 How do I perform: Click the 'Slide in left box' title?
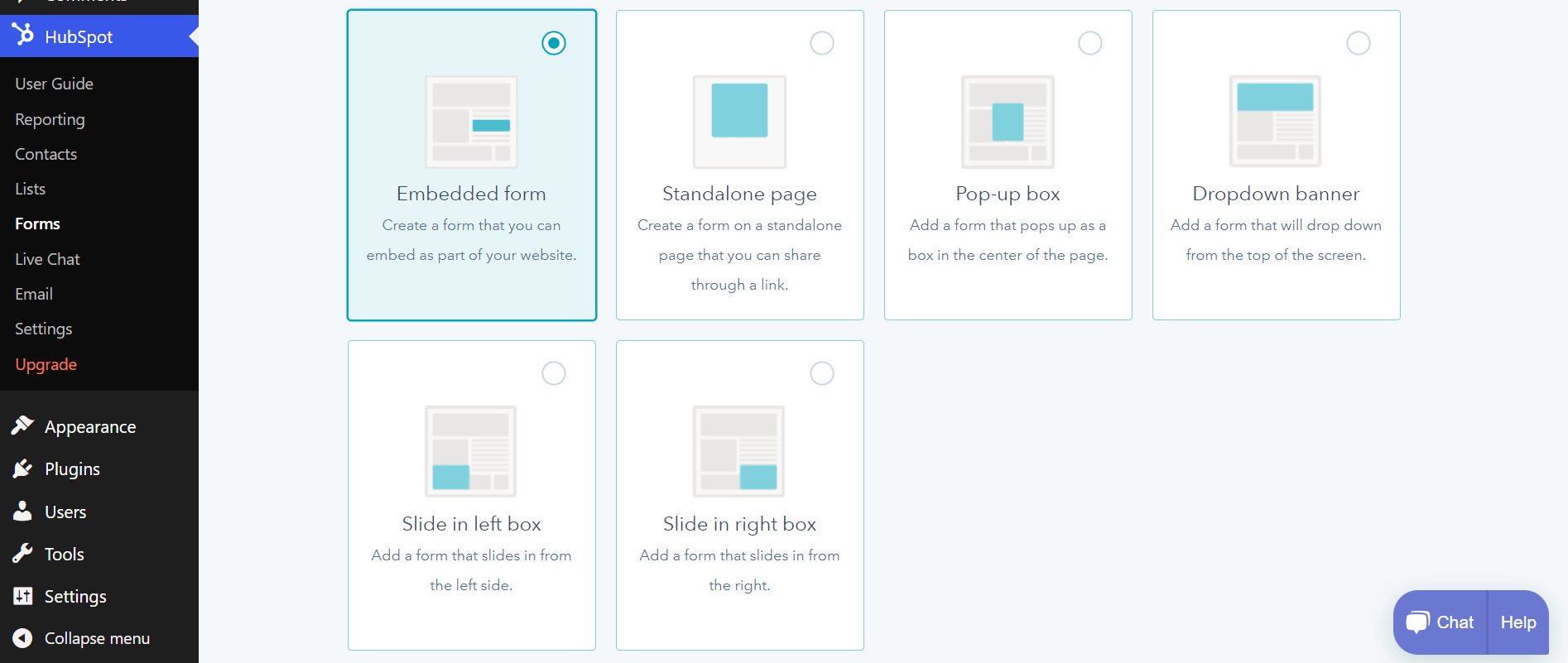click(x=471, y=524)
